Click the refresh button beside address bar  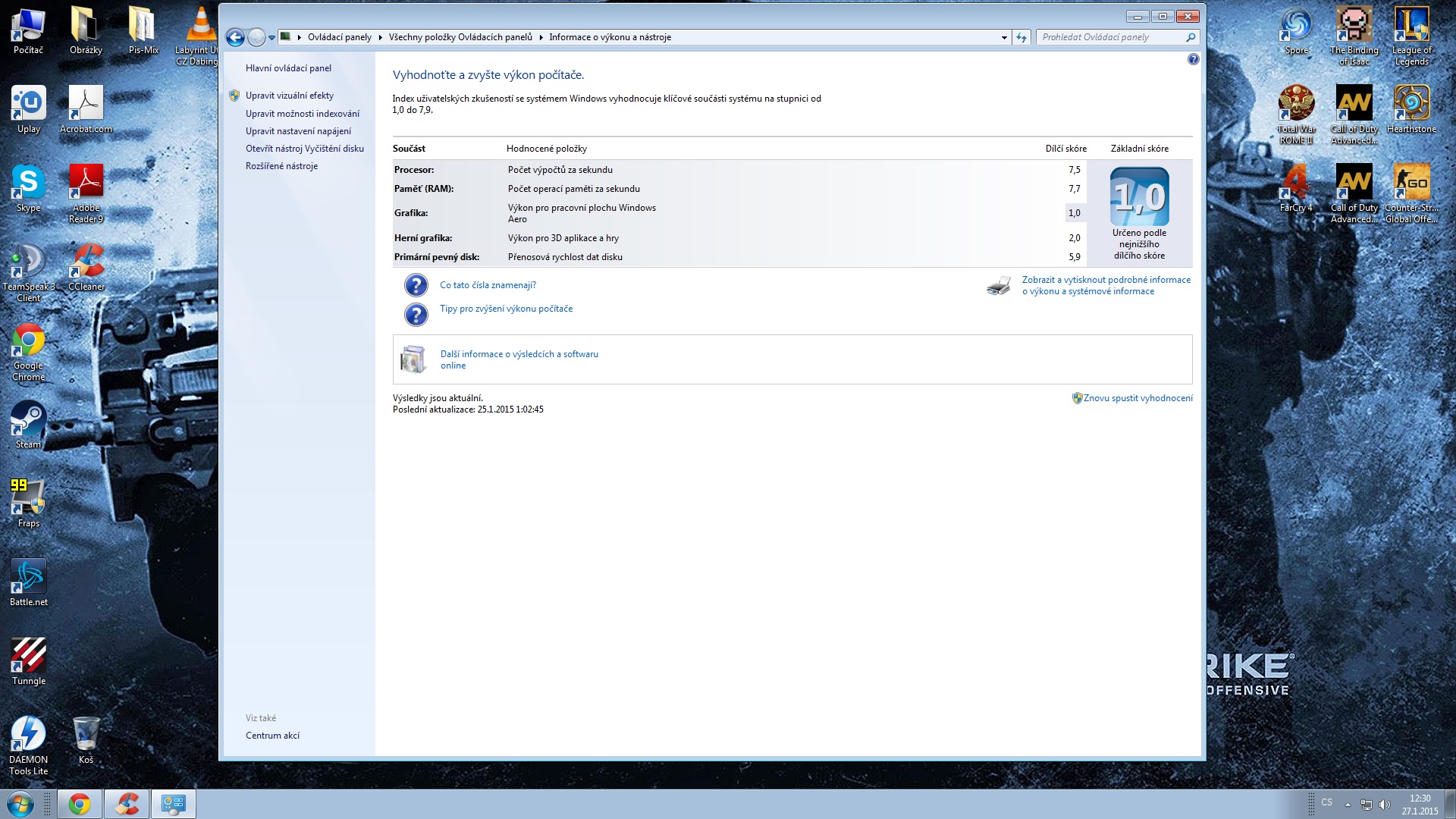pyautogui.click(x=1021, y=37)
